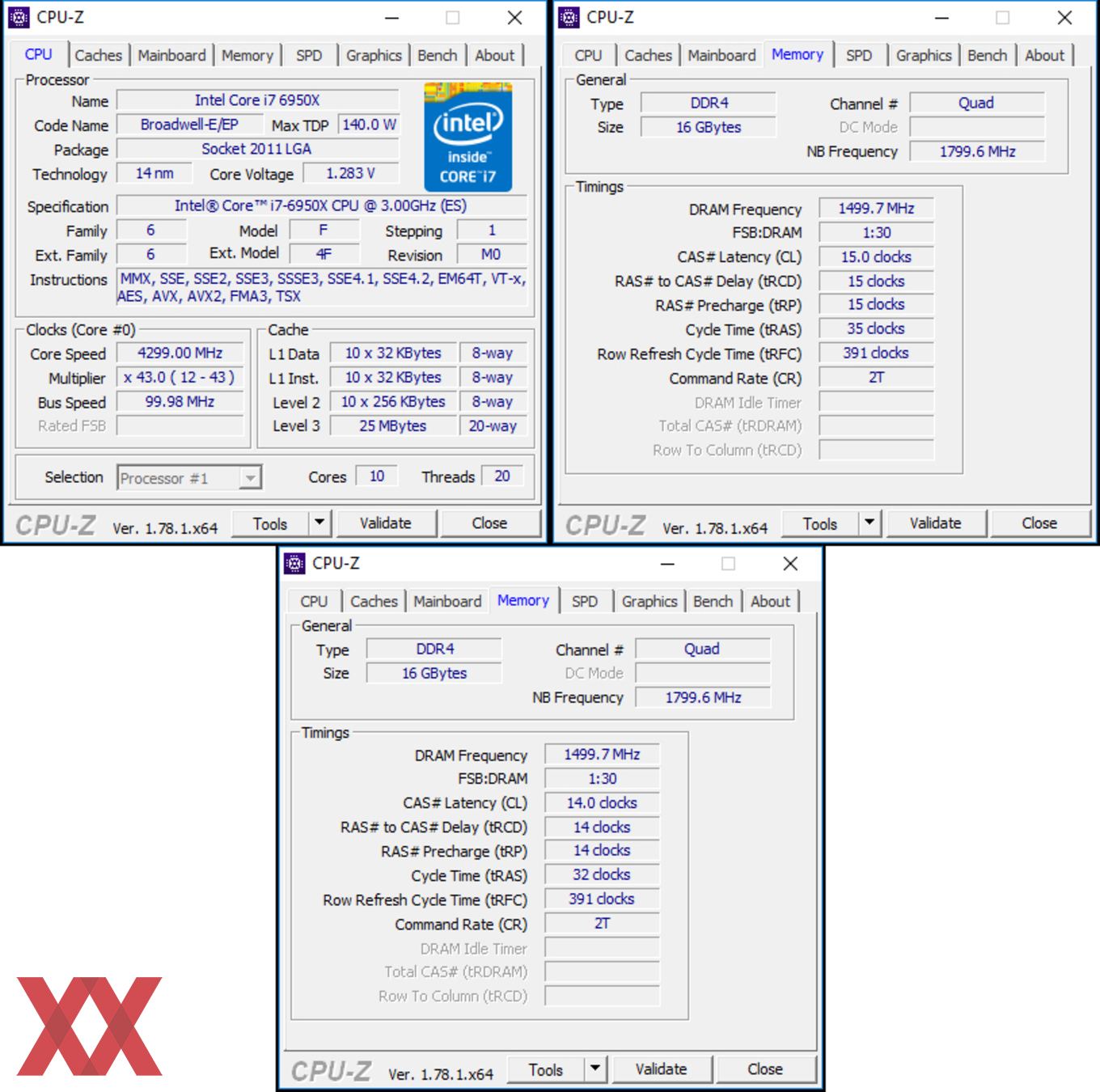Click CPU-Z app icon in bottom window titlebar

click(295, 563)
